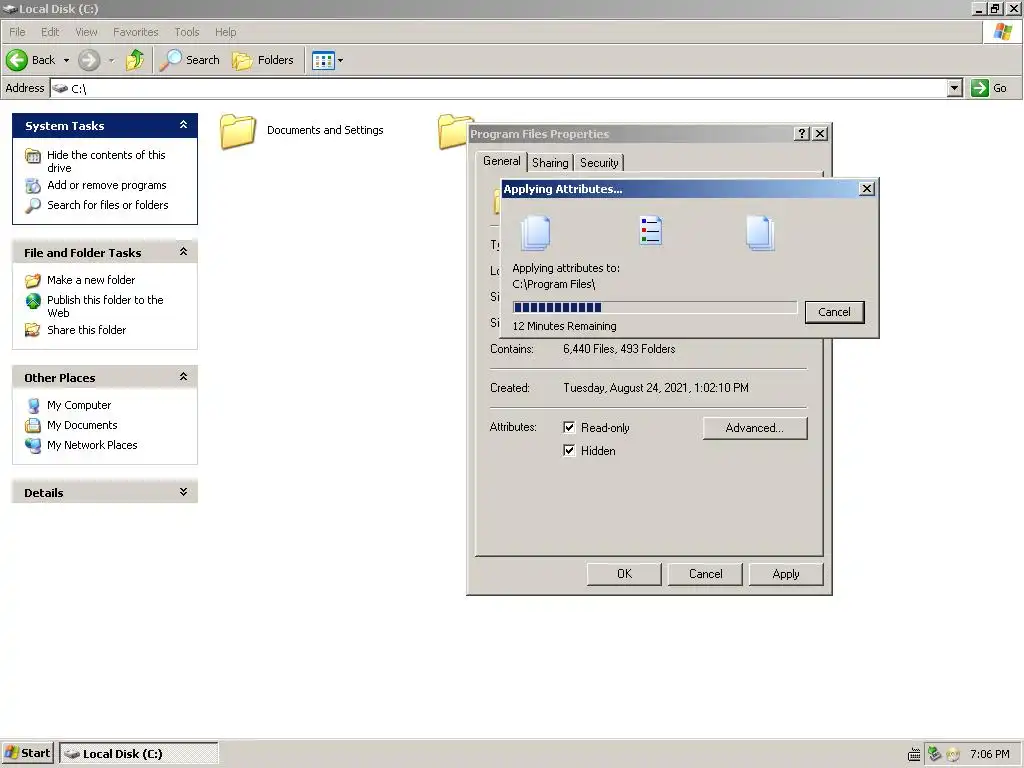Image resolution: width=1024 pixels, height=768 pixels.
Task: Click the hide-contents drive icon
Action: pos(33,156)
